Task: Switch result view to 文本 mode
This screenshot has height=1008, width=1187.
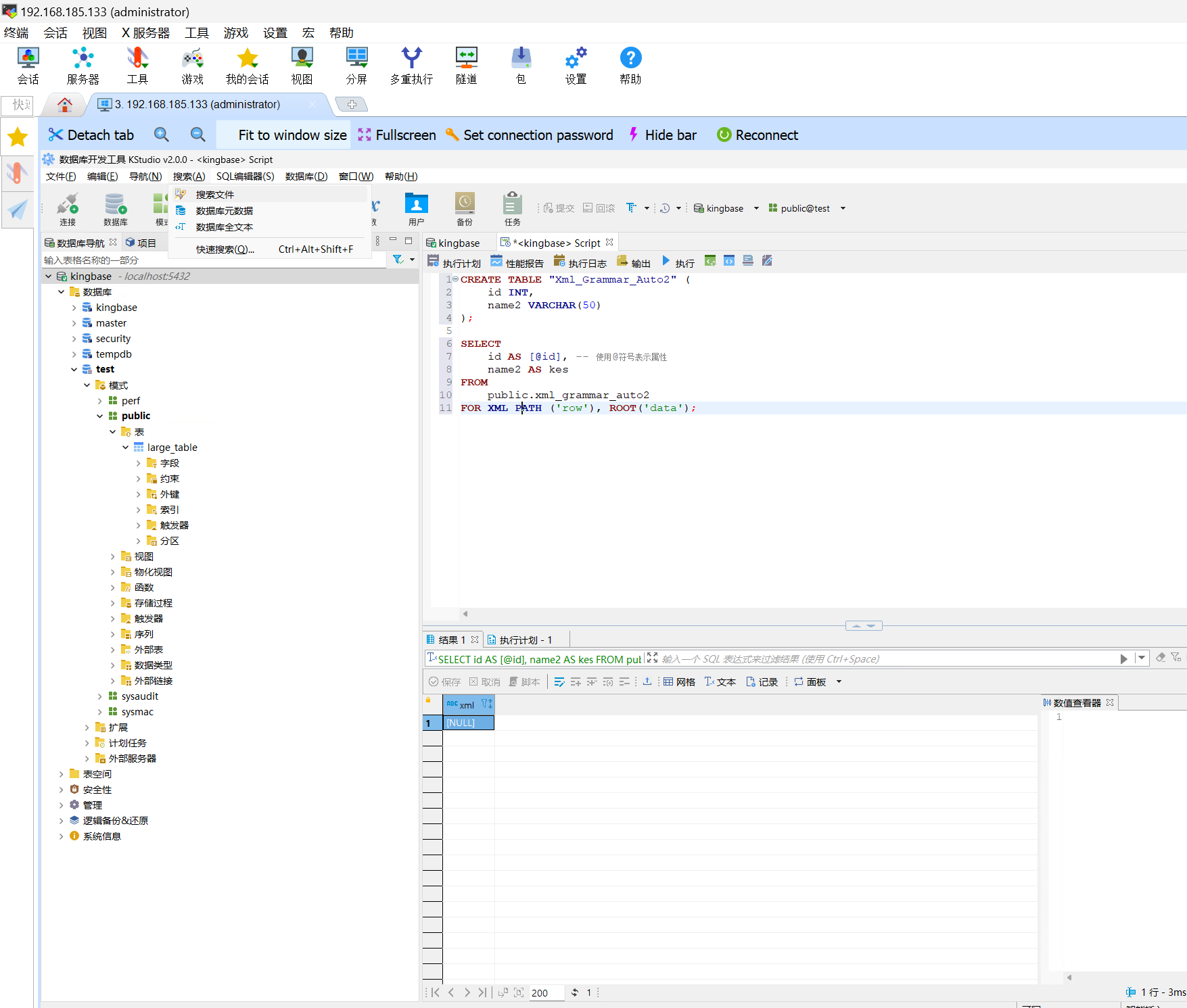Action: [720, 681]
